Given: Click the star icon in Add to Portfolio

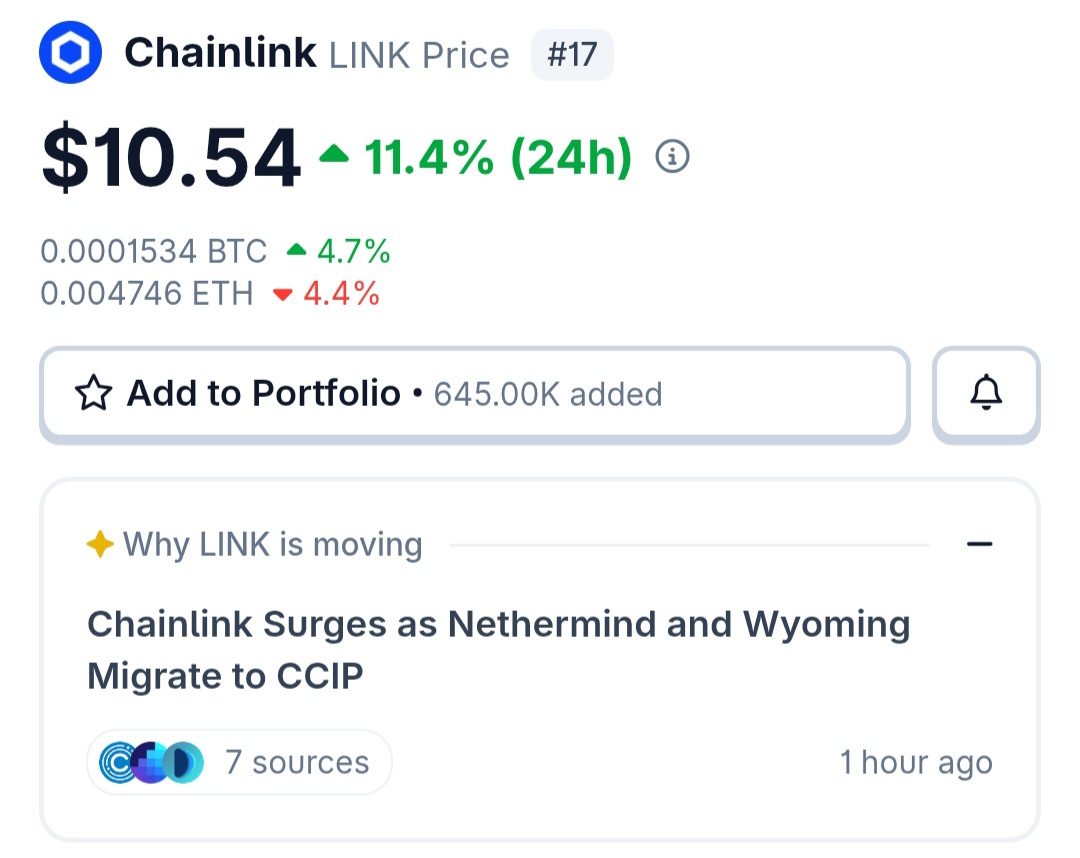Looking at the screenshot, I should [93, 393].
